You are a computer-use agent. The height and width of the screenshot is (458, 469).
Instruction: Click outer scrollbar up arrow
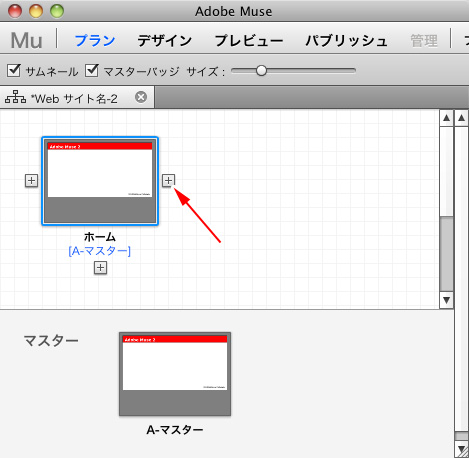462,118
